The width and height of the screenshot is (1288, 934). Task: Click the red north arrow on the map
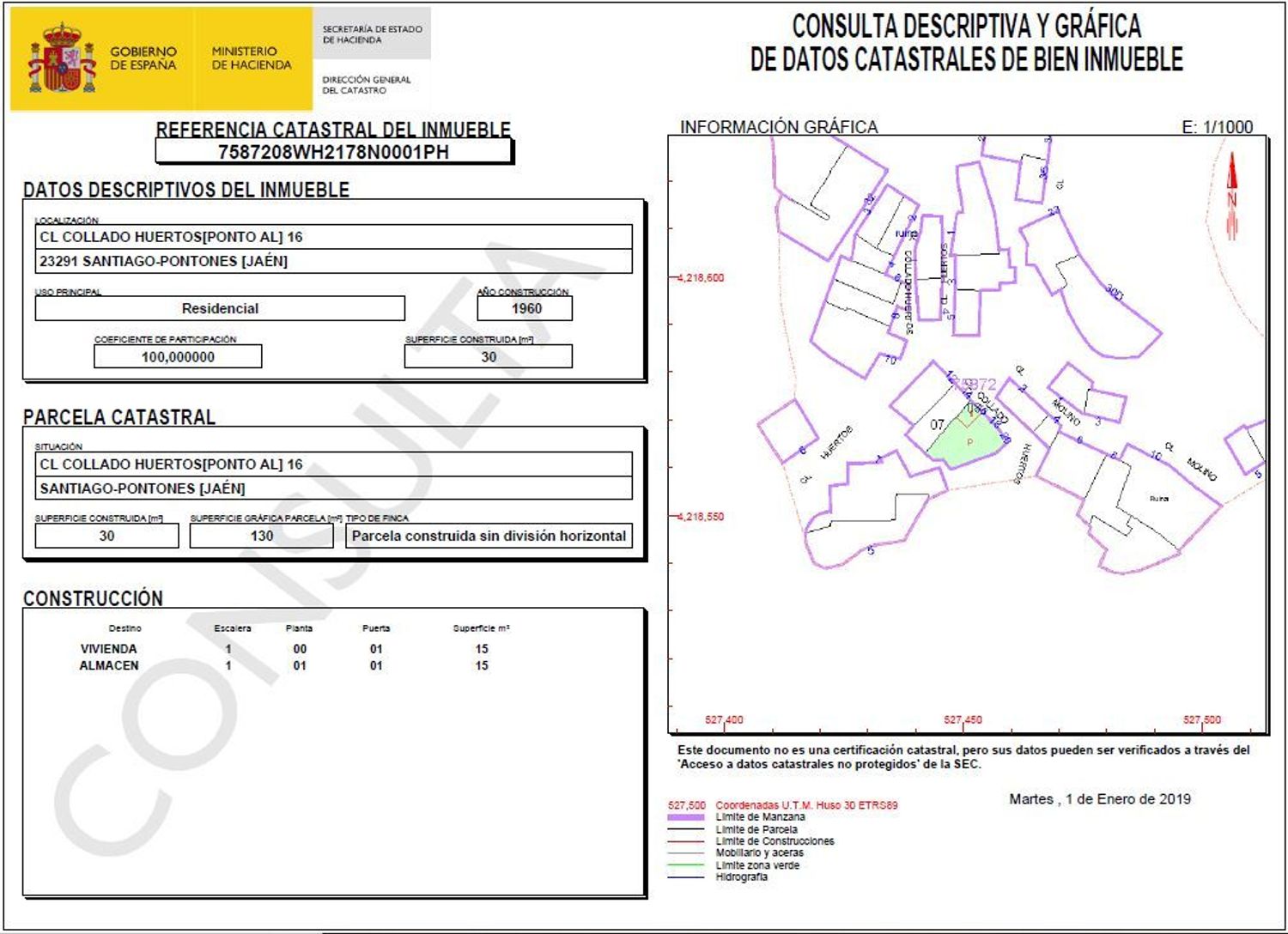click(1232, 196)
